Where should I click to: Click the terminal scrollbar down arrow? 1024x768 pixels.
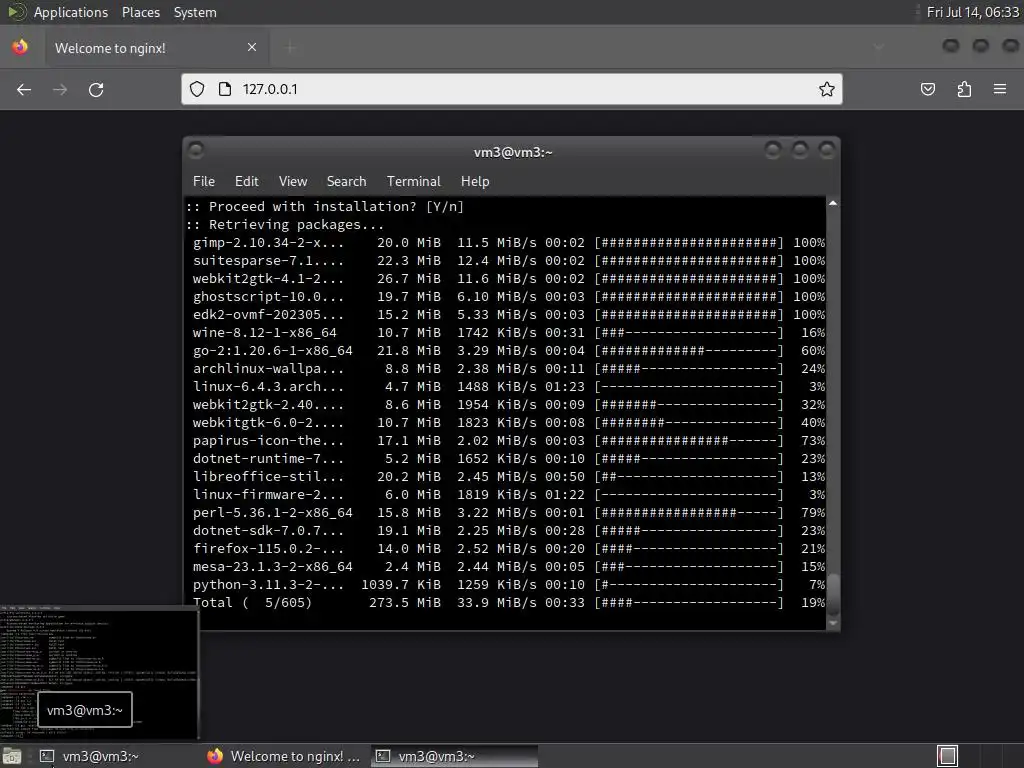point(833,623)
